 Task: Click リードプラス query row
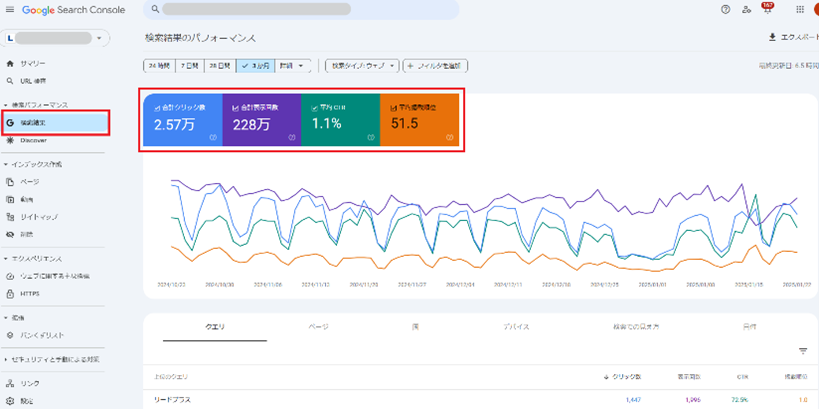pyautogui.click(x=481, y=400)
